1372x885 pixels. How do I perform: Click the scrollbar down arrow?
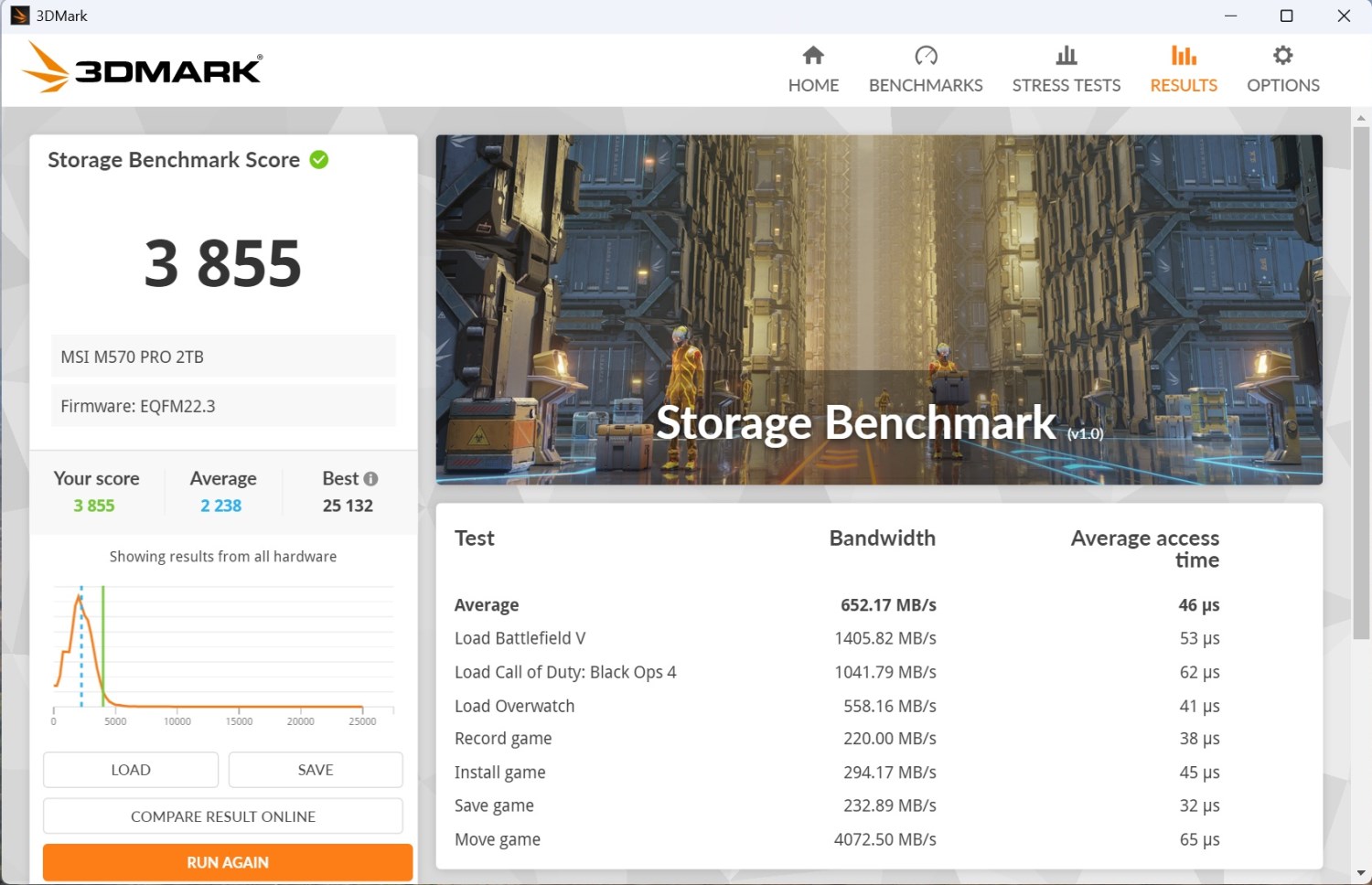(x=1361, y=874)
